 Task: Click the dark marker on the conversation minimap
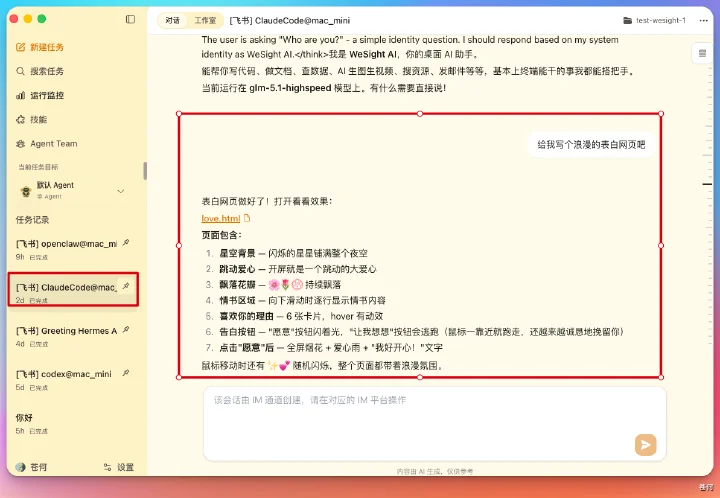(x=707, y=185)
